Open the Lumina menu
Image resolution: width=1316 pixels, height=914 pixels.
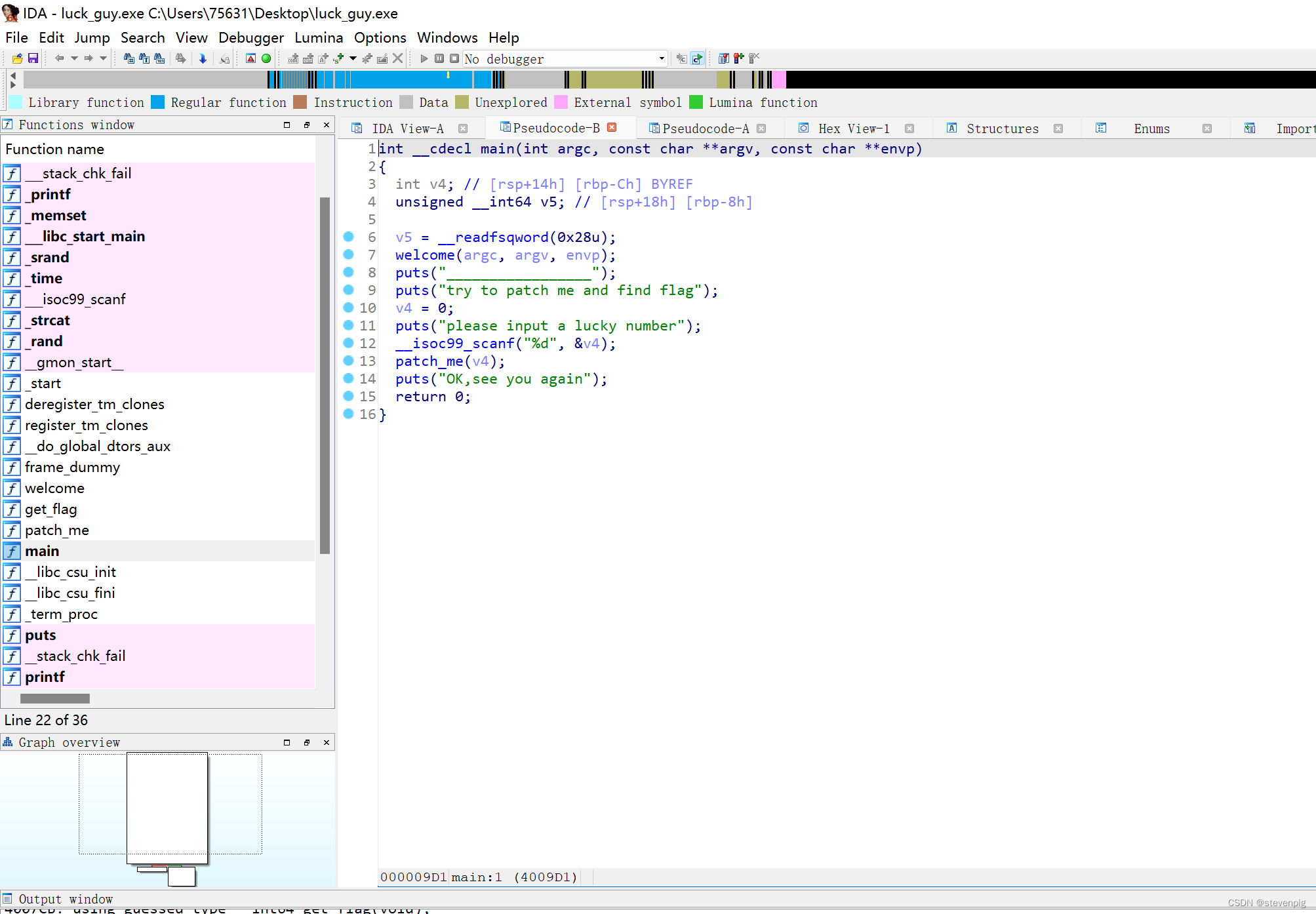319,37
